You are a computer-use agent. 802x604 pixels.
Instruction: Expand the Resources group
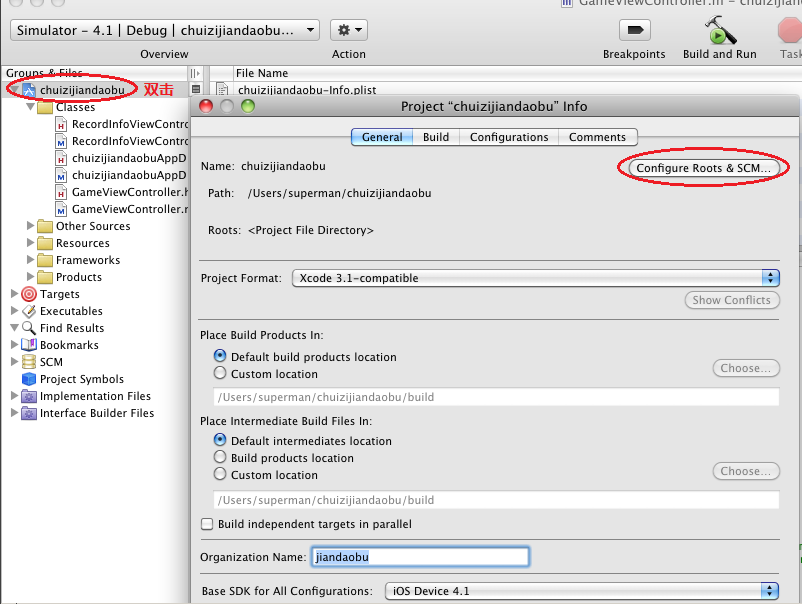tap(30, 242)
